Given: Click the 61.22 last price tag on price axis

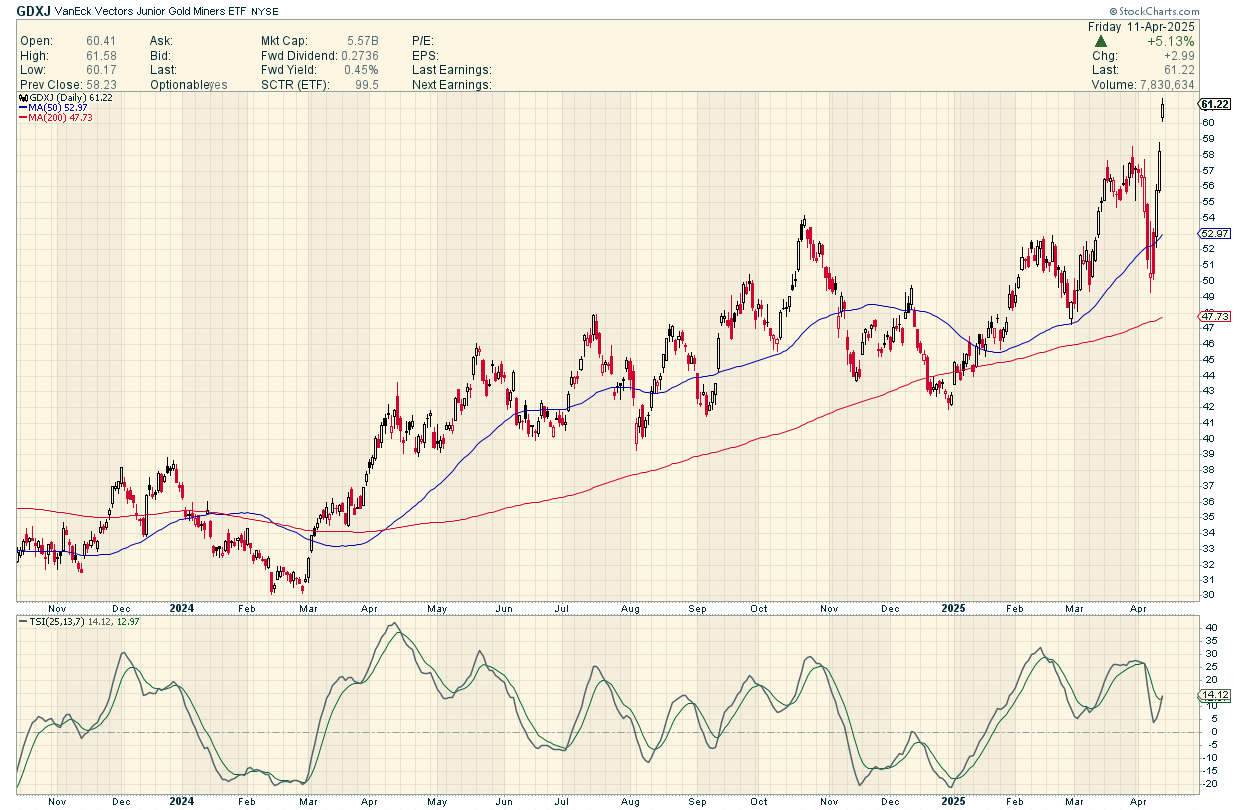Looking at the screenshot, I should (1213, 104).
